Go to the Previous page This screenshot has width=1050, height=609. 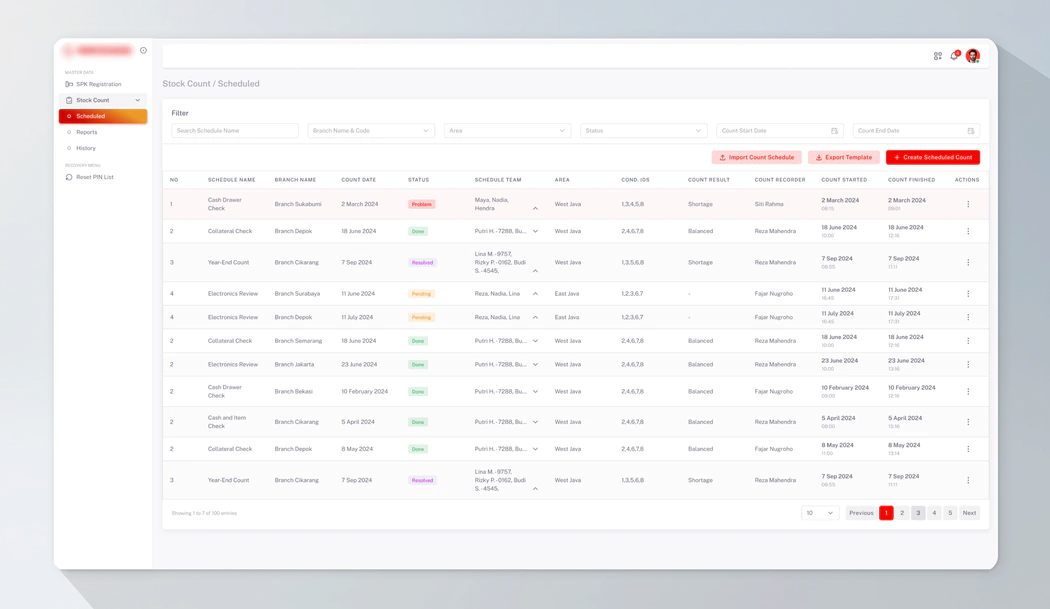[x=861, y=513]
